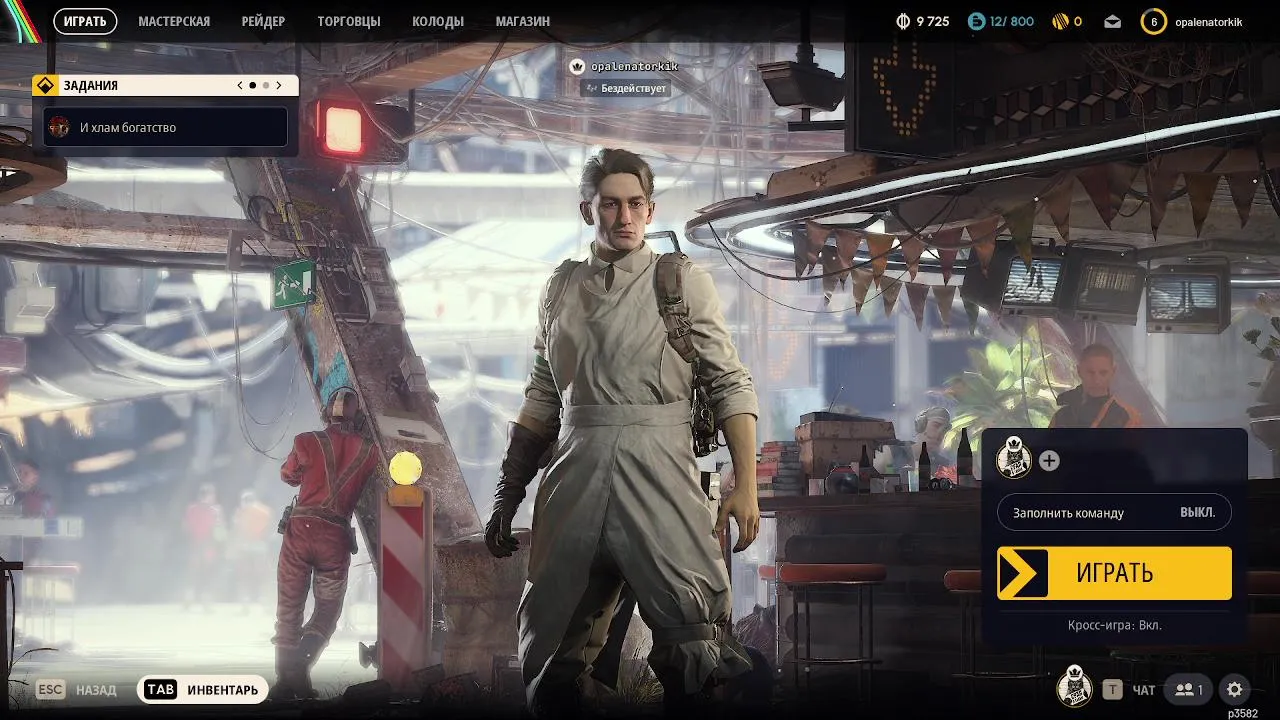Go to the ТОРГОВЦЫ tab
Viewport: 1280px width, 720px height.
(349, 21)
